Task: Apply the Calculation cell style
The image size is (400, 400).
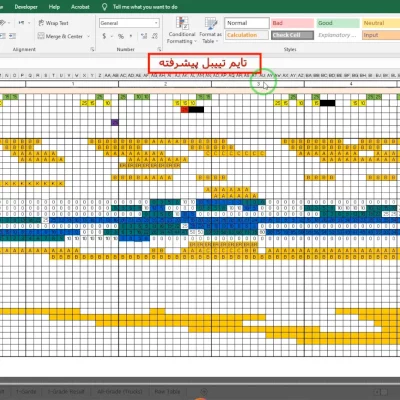Action: tap(247, 35)
